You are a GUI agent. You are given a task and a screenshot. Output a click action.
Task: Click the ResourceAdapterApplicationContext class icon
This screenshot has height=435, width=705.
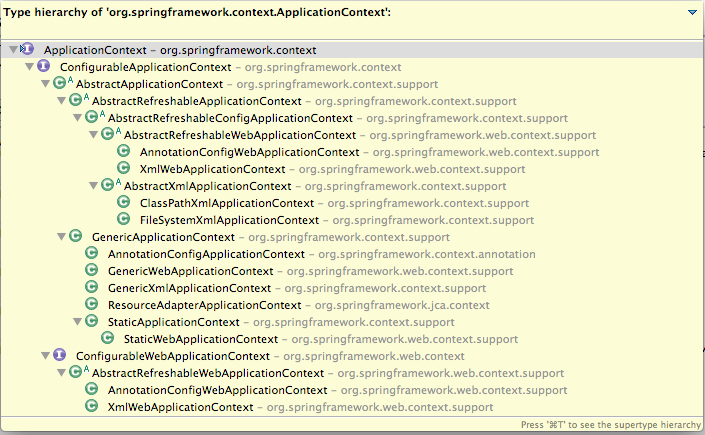pos(91,304)
